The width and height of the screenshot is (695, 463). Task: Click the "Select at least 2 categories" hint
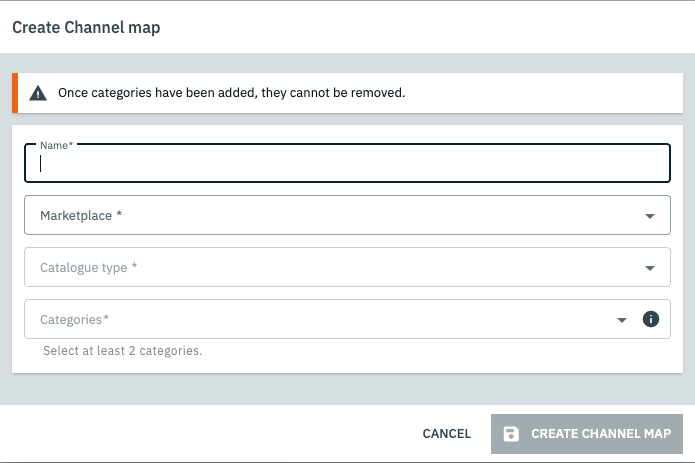point(121,351)
